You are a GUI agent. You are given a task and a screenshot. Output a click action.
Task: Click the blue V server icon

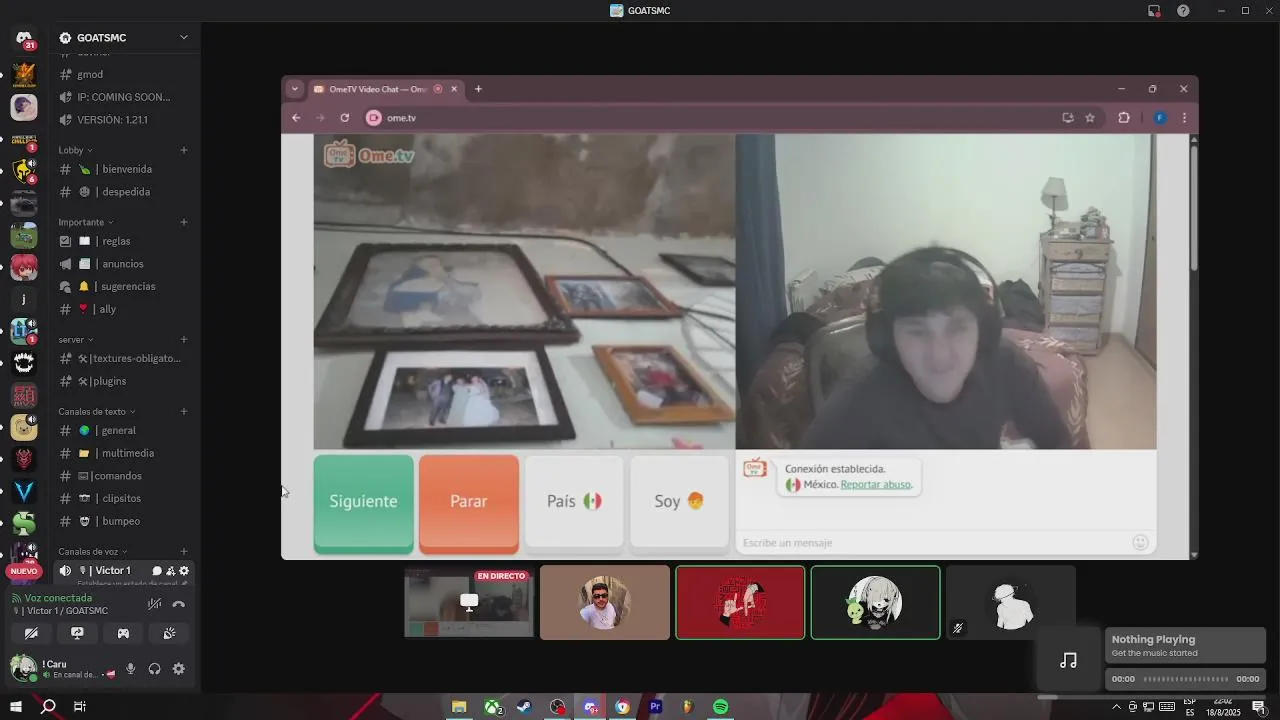pos(24,491)
